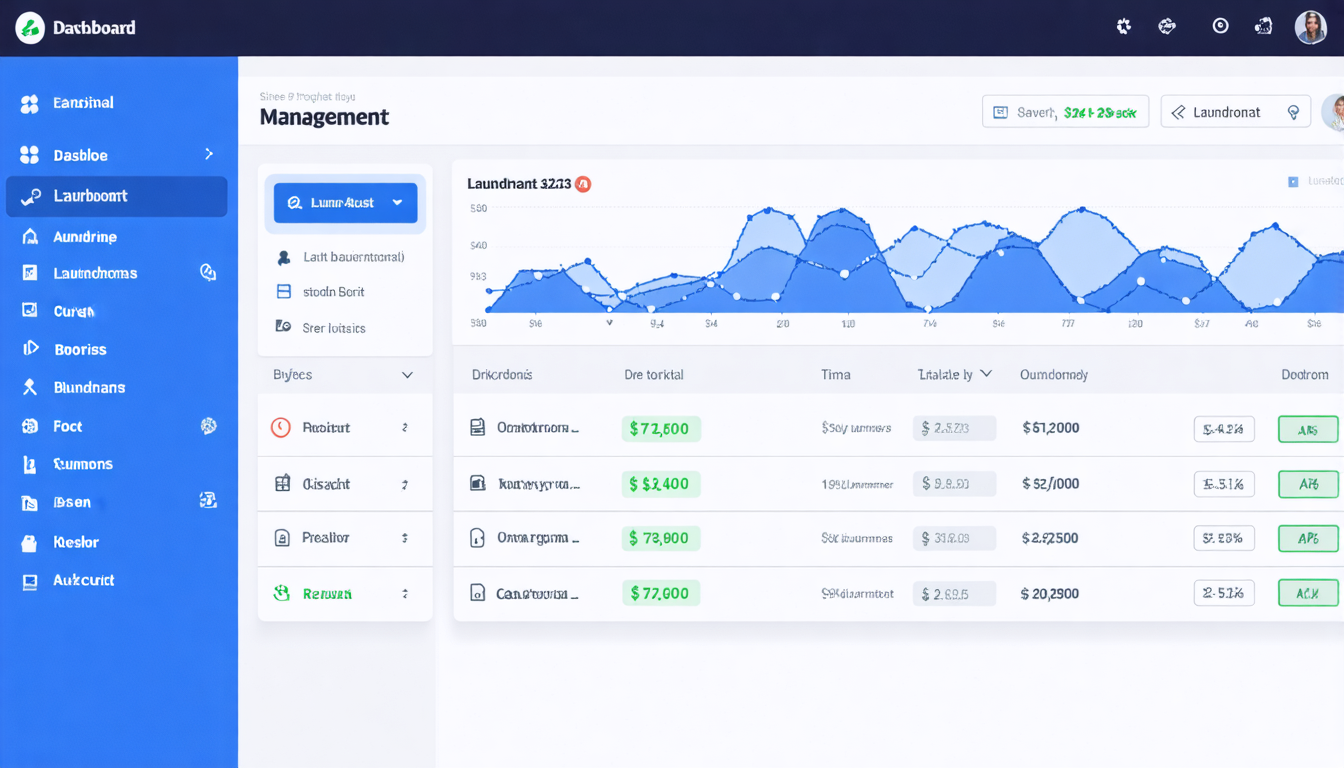Click the Dasbloe grid icon in sidebar
Image resolution: width=1344 pixels, height=768 pixels.
click(30, 155)
